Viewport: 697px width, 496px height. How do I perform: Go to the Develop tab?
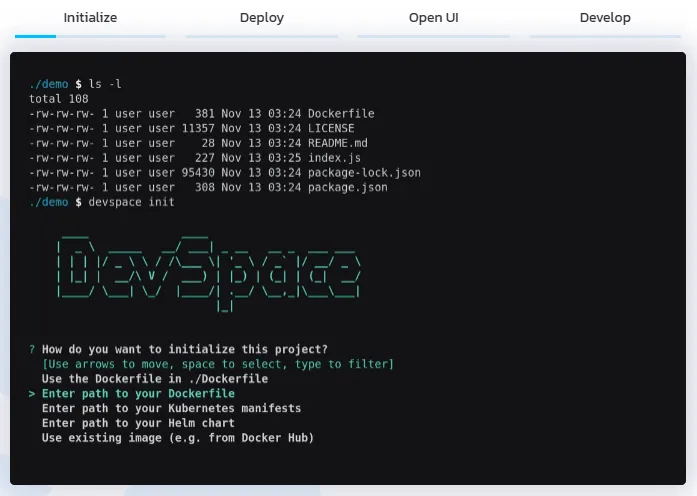coord(605,18)
